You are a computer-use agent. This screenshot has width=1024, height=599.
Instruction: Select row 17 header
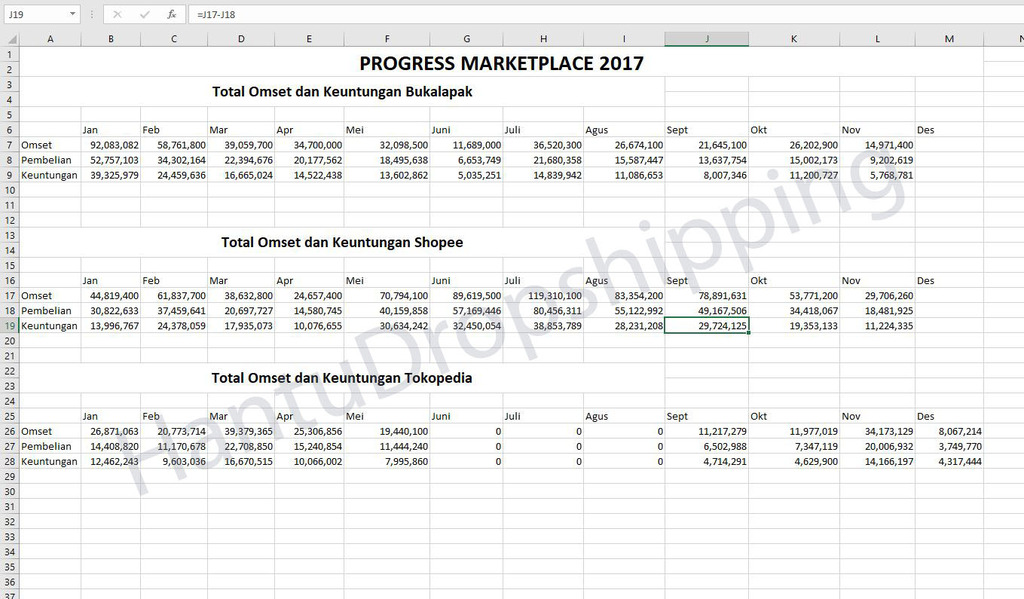10,296
